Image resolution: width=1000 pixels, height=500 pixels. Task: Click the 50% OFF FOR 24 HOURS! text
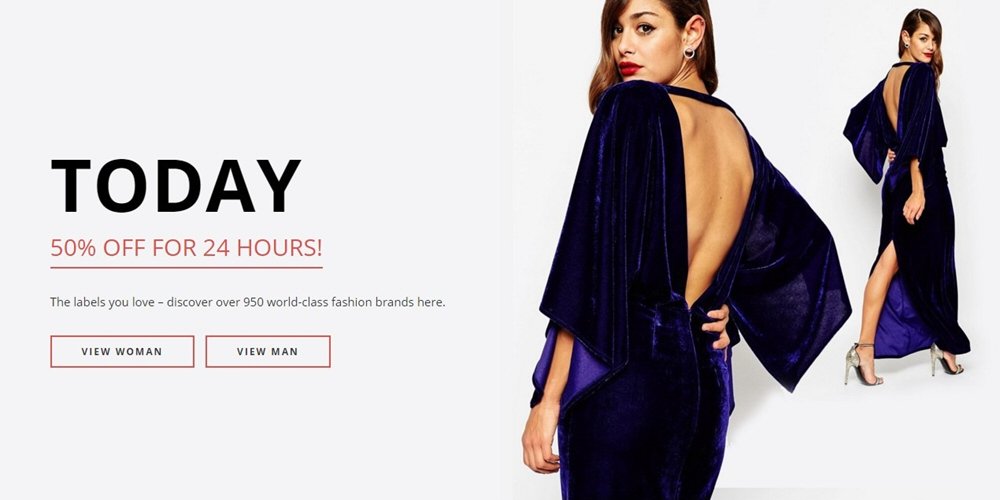click(x=186, y=247)
